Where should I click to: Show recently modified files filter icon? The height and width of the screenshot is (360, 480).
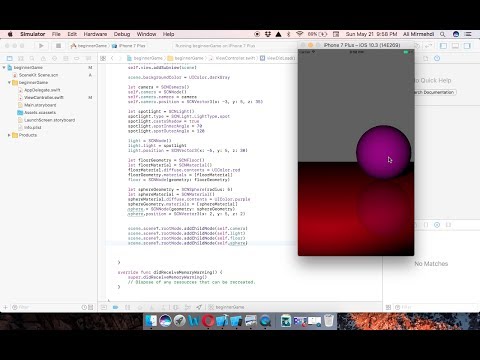tap(84, 307)
